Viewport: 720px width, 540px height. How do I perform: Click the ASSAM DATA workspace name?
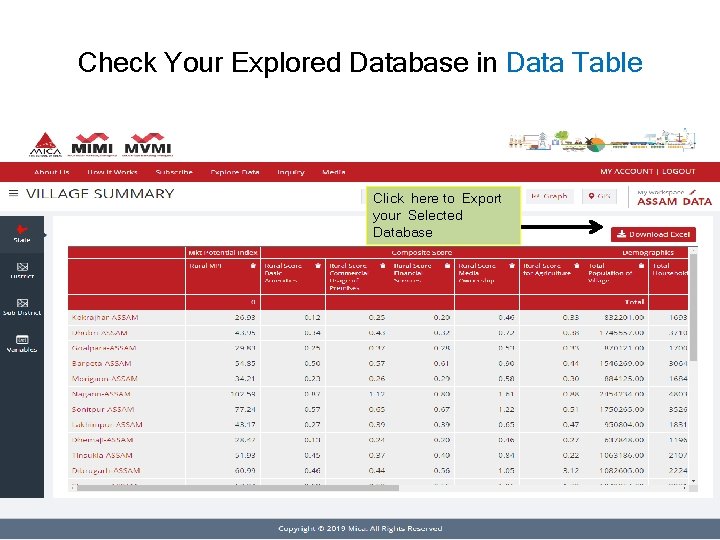675,202
